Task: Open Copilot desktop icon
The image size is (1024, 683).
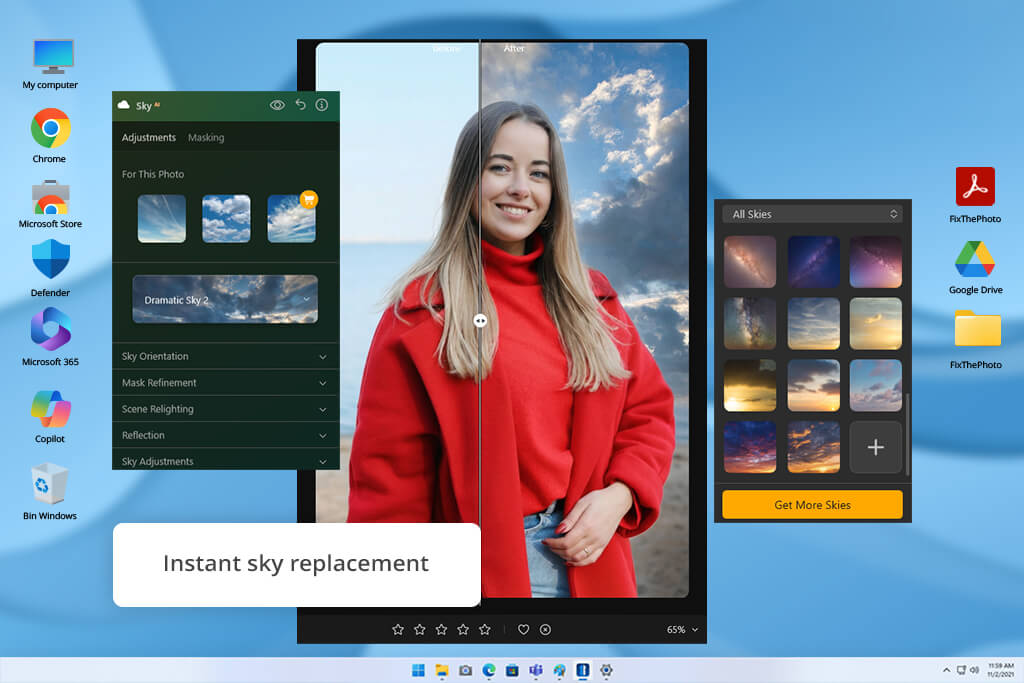Action: (50, 409)
